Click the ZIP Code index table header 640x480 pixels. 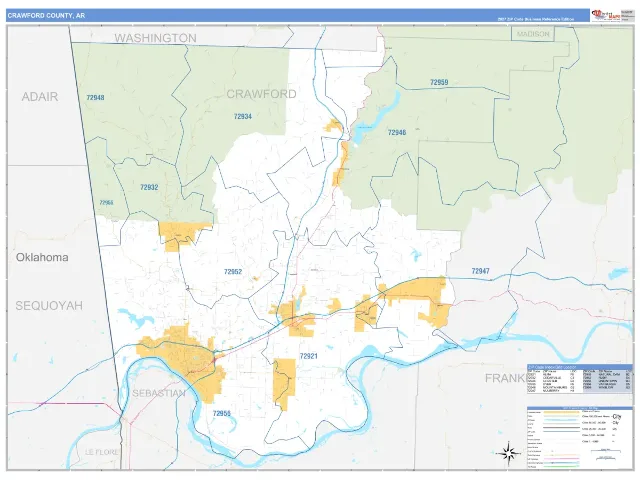tap(579, 367)
